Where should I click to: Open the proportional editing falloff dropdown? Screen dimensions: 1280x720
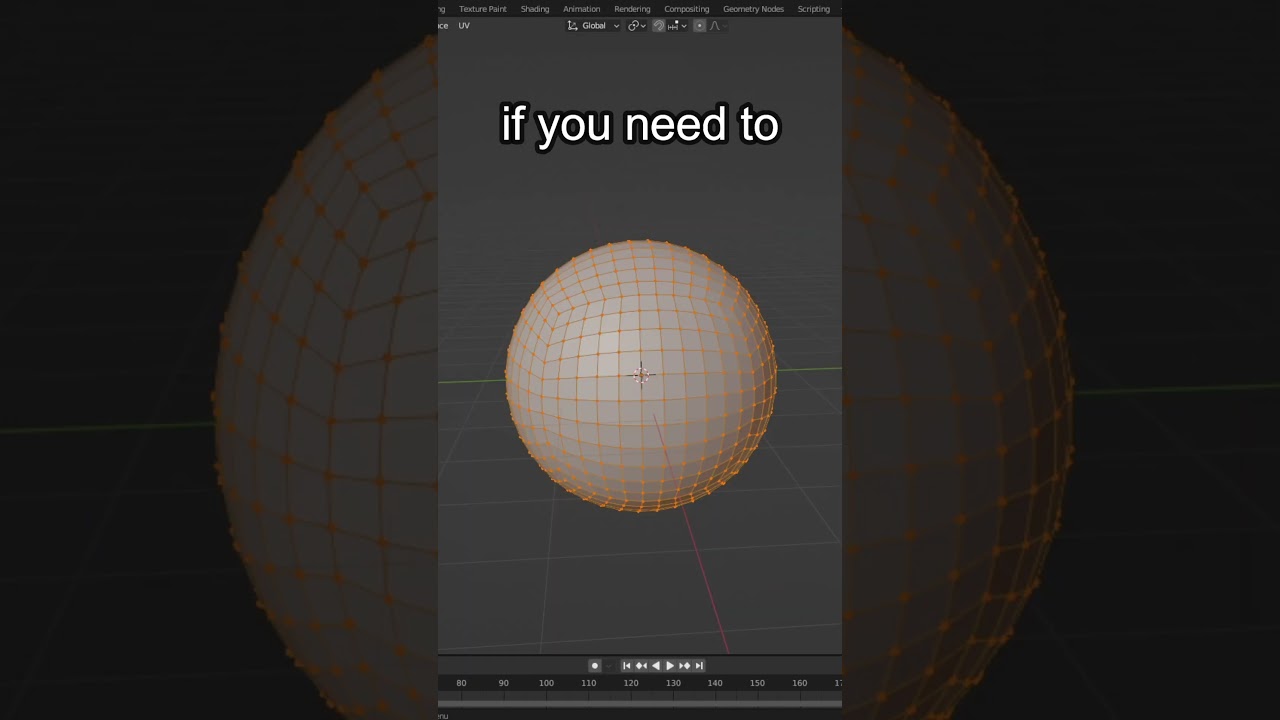click(x=718, y=26)
